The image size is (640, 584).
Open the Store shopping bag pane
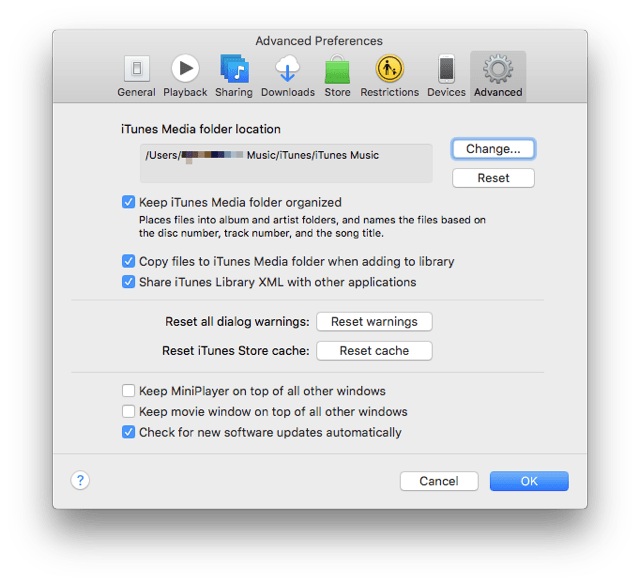tap(337, 76)
